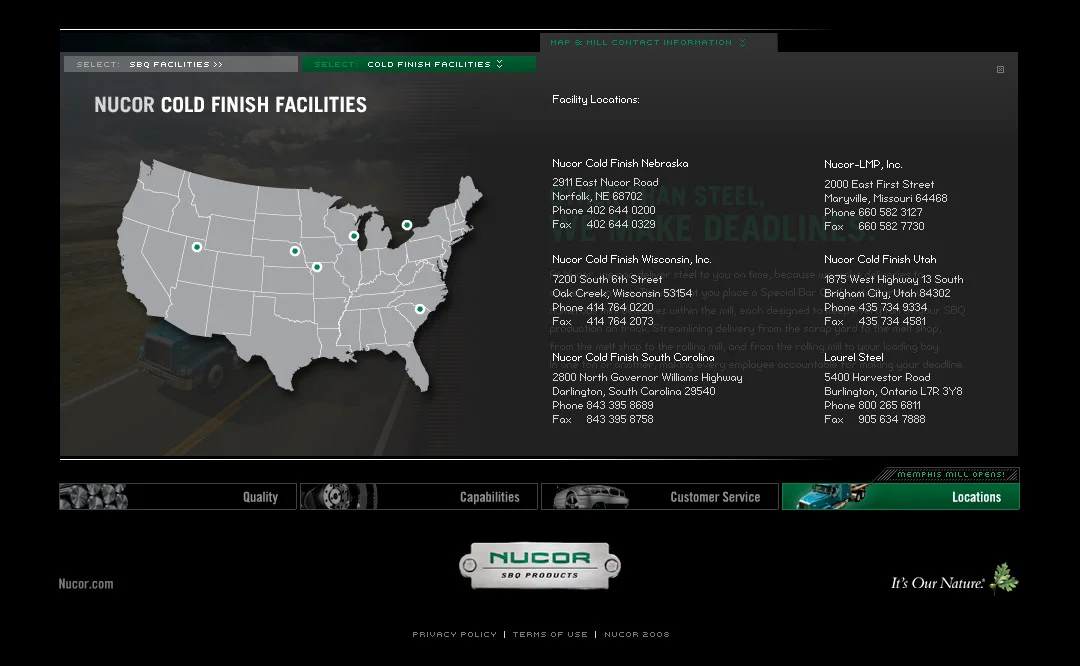Click the 2800 North Governor Williams Highway address
The width and height of the screenshot is (1080, 666).
(647, 377)
